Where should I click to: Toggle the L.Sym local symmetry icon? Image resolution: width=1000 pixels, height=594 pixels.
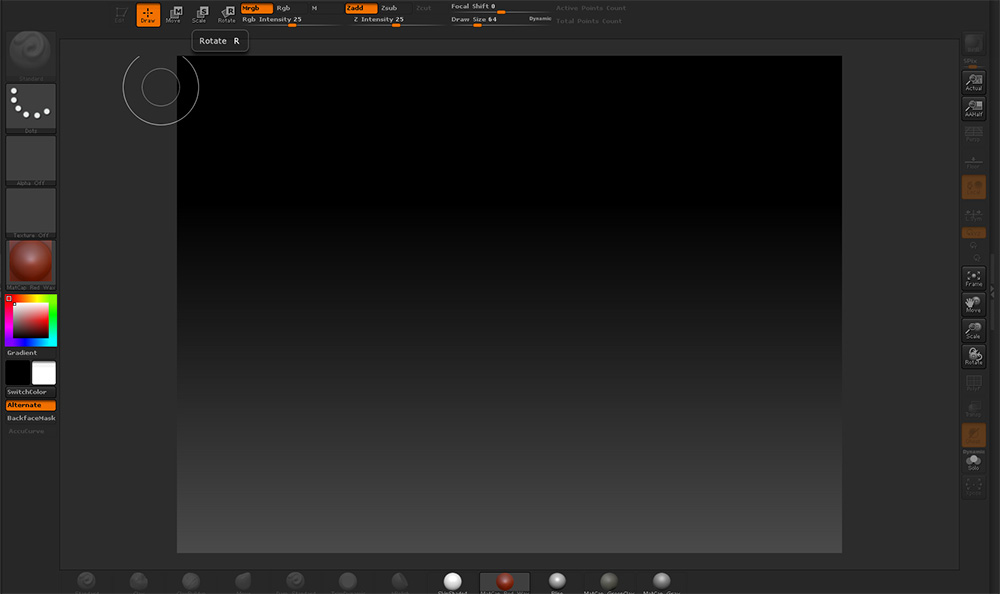[x=974, y=214]
